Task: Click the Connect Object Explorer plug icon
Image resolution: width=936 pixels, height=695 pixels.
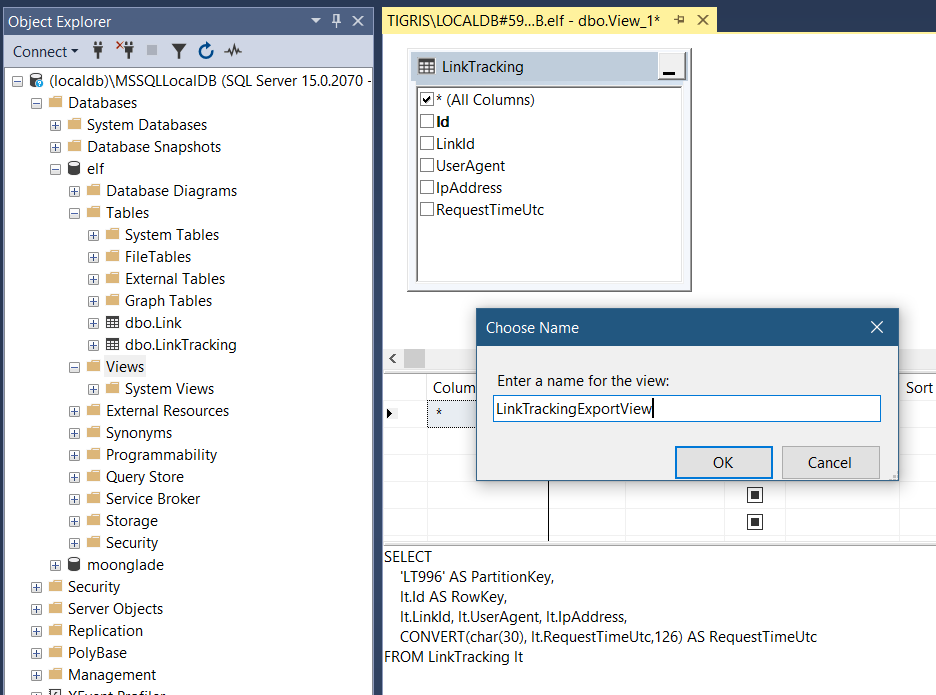Action: point(98,51)
